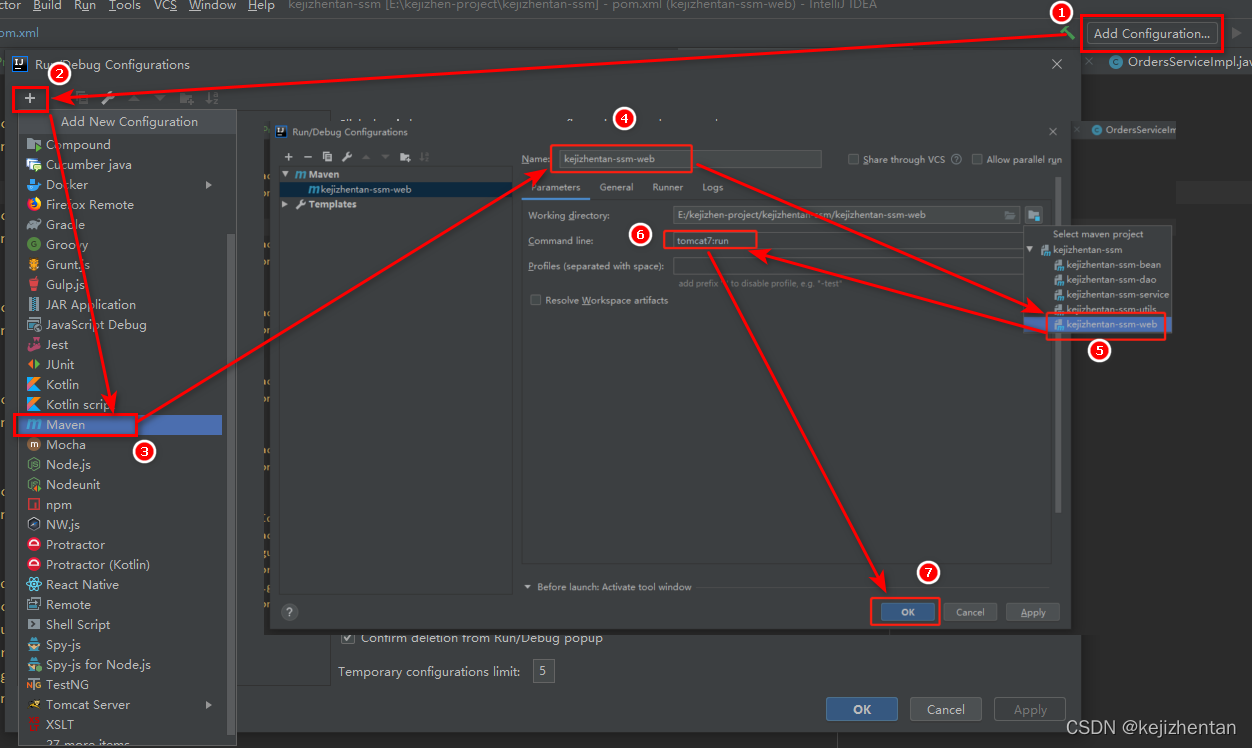Click the copy configuration icon in the inner dialog toolbar
The height and width of the screenshot is (748, 1252).
[x=327, y=157]
